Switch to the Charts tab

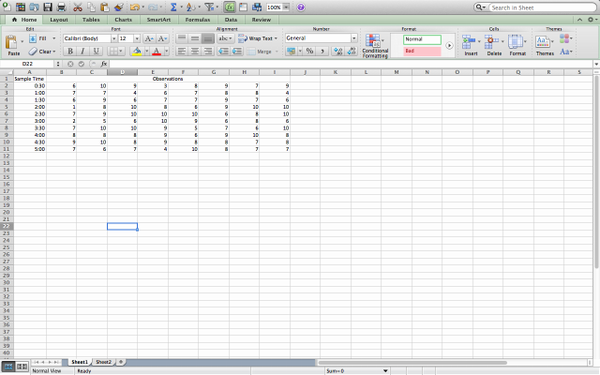[x=123, y=20]
